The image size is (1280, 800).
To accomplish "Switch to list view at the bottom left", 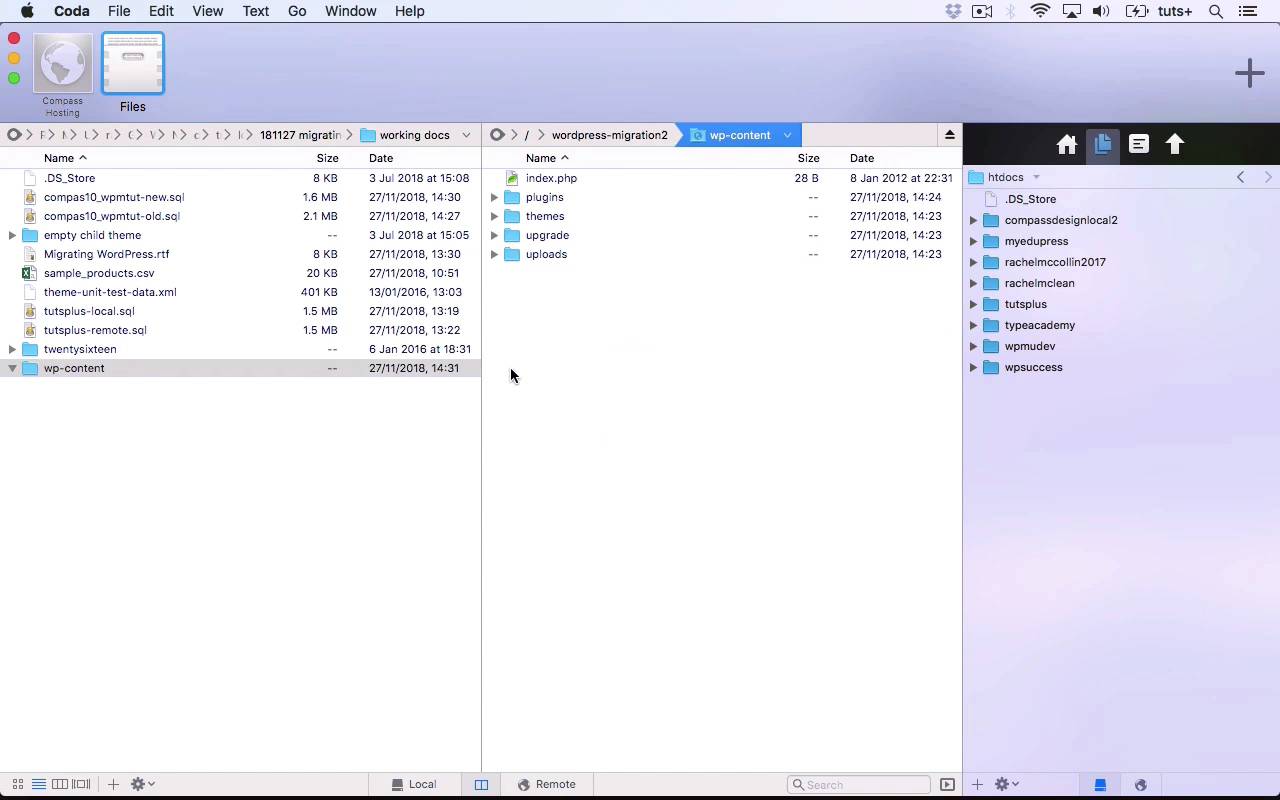I will coord(38,784).
